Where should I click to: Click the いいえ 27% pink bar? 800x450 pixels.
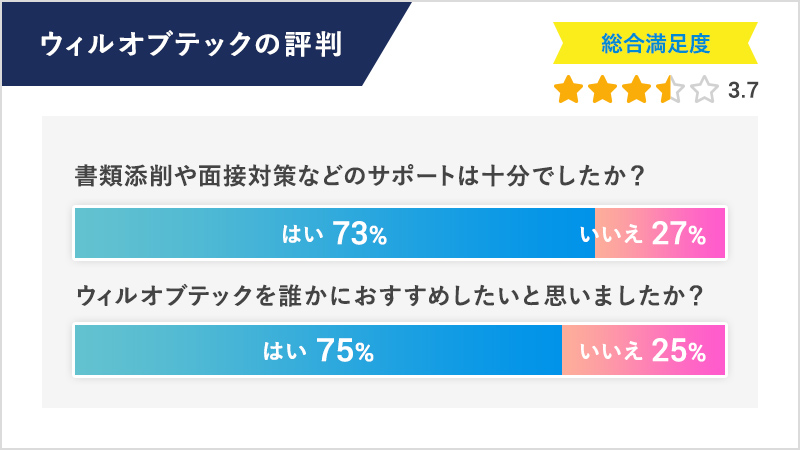(660, 233)
